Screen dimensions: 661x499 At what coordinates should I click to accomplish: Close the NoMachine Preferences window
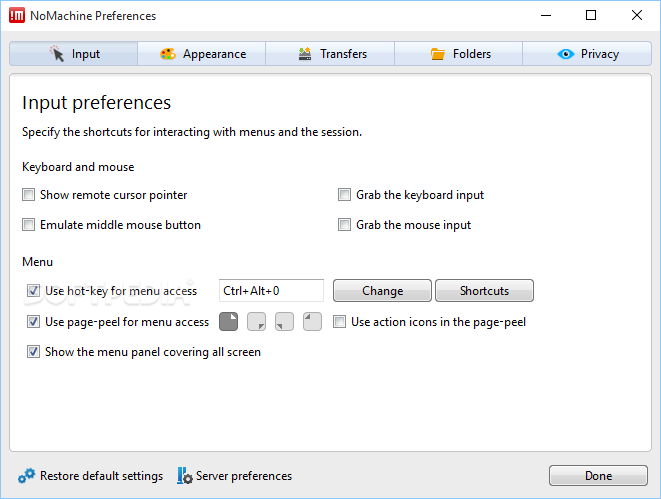pos(637,16)
